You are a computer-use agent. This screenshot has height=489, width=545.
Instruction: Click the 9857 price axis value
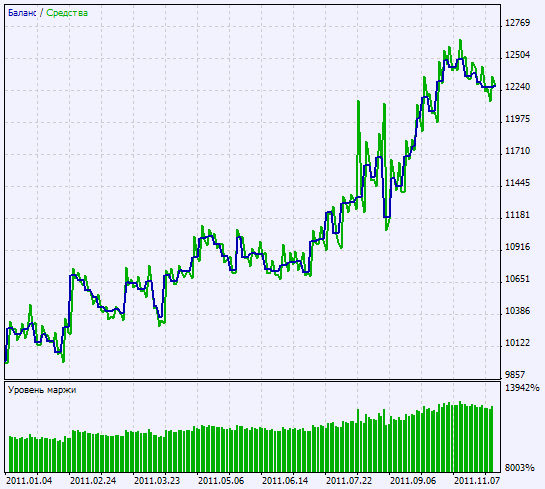click(515, 375)
